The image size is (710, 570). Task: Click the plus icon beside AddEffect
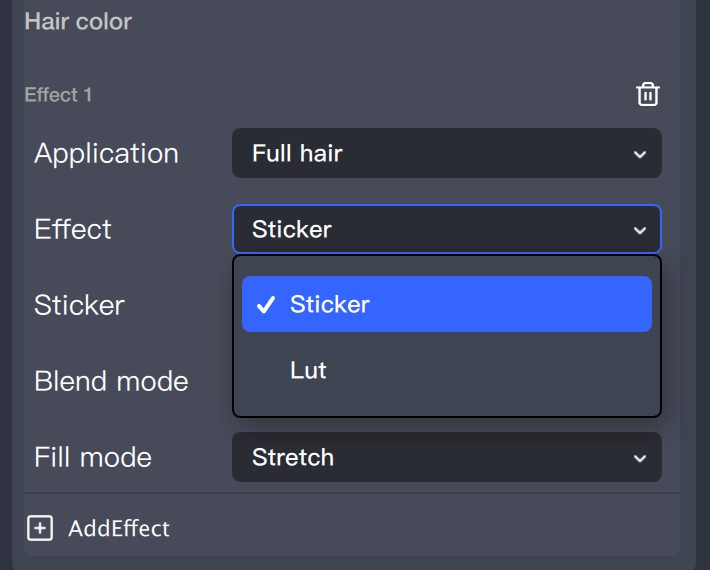click(39, 529)
